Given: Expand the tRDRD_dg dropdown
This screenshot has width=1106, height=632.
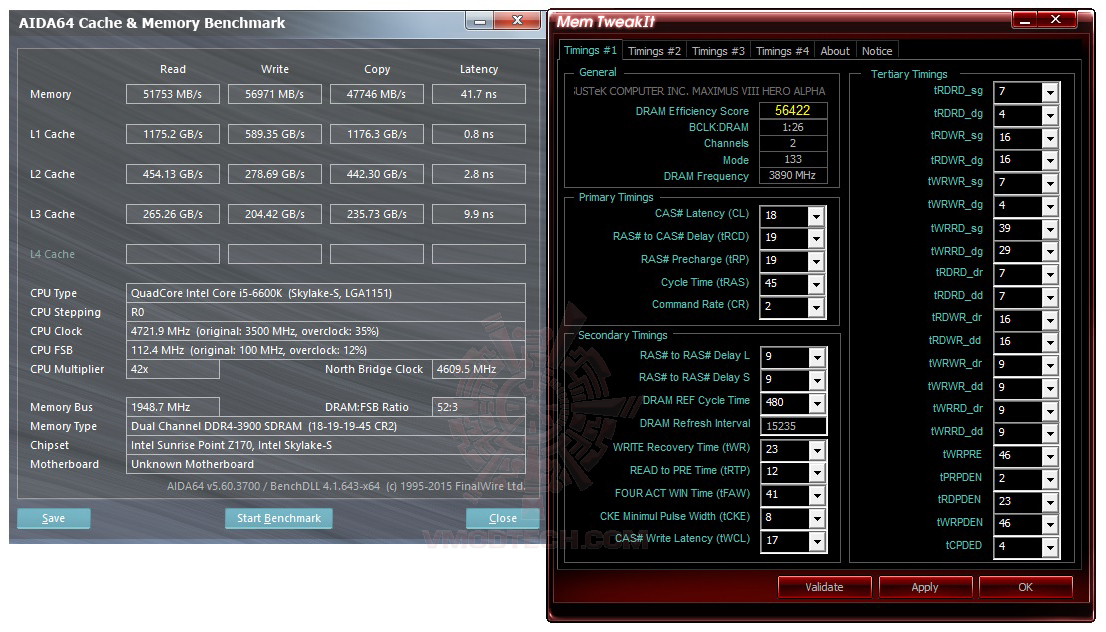Looking at the screenshot, I should pyautogui.click(x=1050, y=114).
